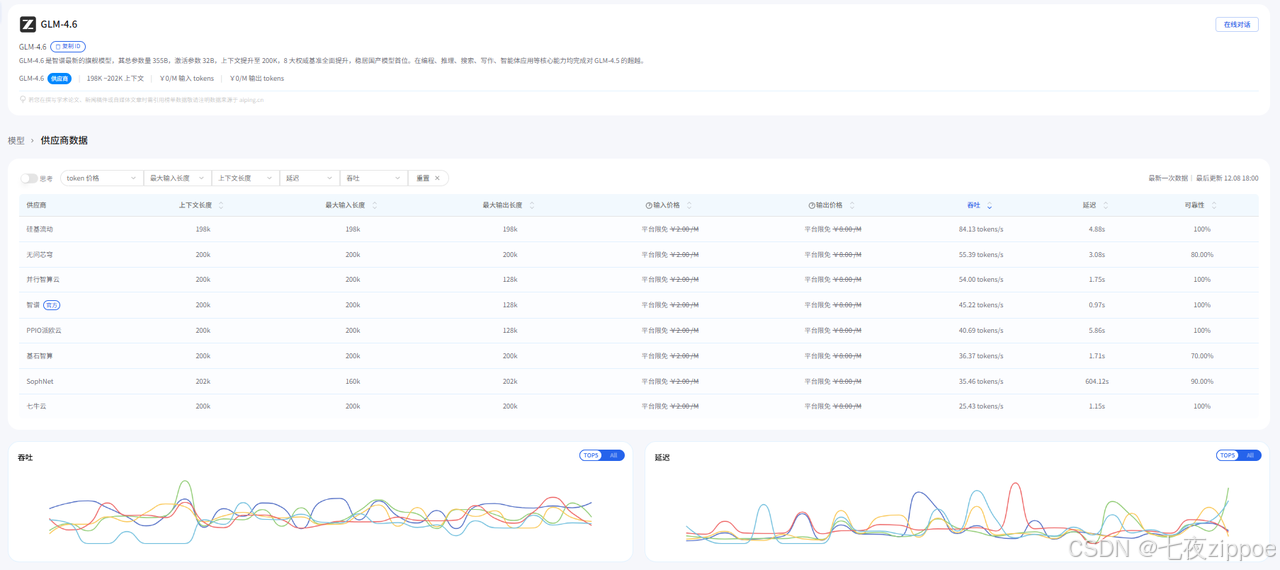
Task: Click the lightbulb tip icon
Action: [x=23, y=99]
